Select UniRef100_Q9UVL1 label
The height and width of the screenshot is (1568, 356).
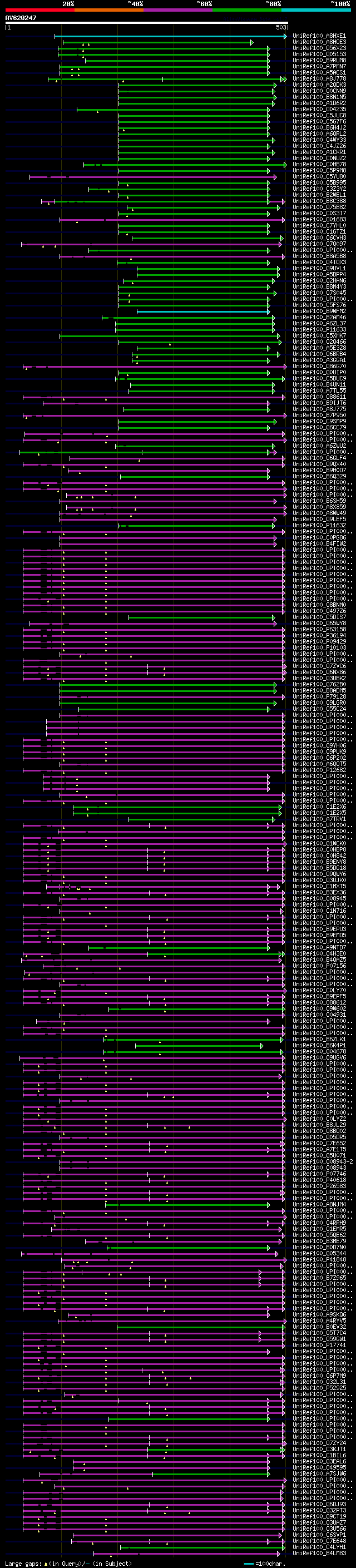[x=319, y=269]
